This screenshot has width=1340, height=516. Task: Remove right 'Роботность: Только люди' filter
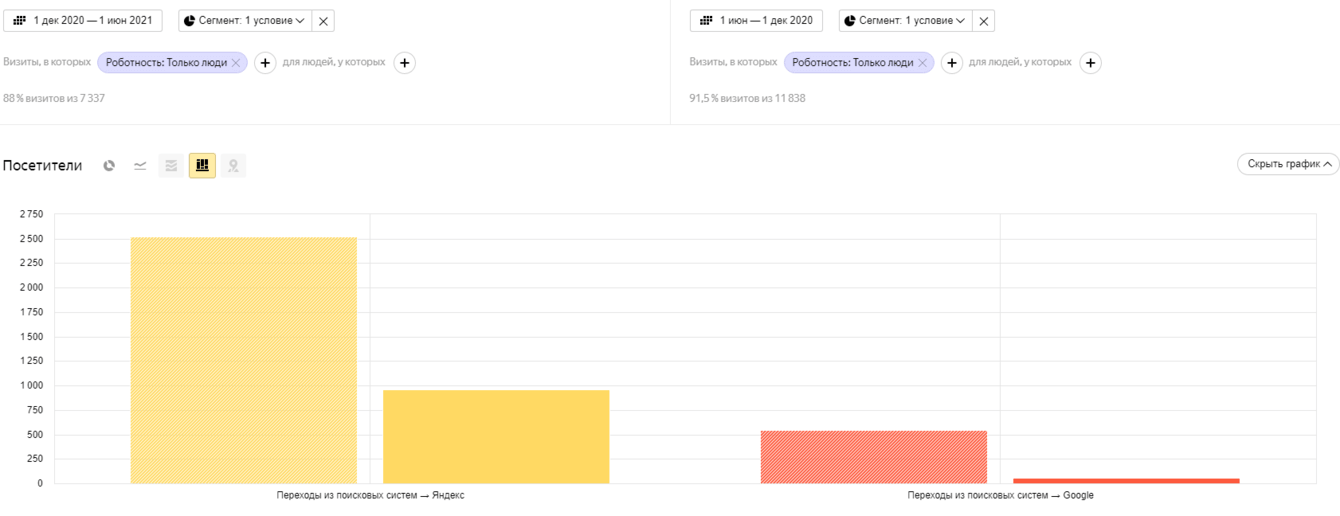point(922,63)
